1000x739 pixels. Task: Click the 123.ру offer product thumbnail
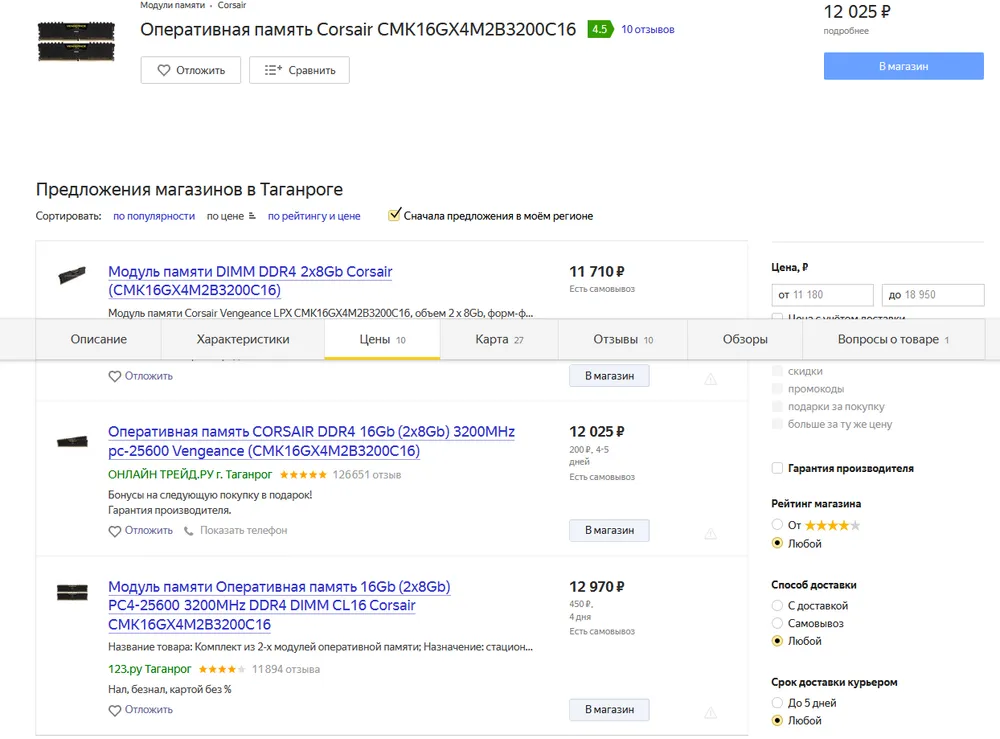[72, 593]
